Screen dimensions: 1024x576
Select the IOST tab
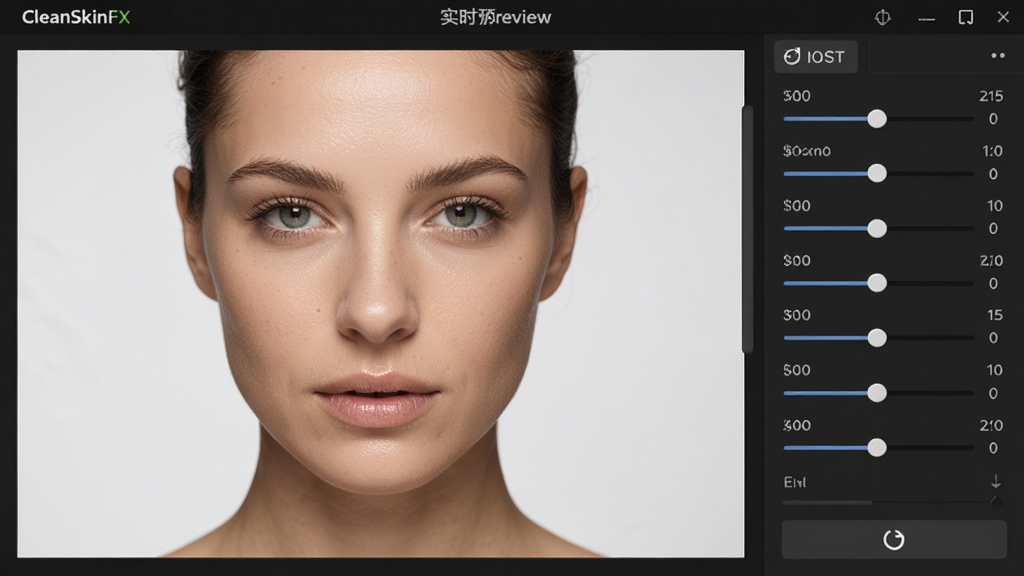[x=816, y=57]
